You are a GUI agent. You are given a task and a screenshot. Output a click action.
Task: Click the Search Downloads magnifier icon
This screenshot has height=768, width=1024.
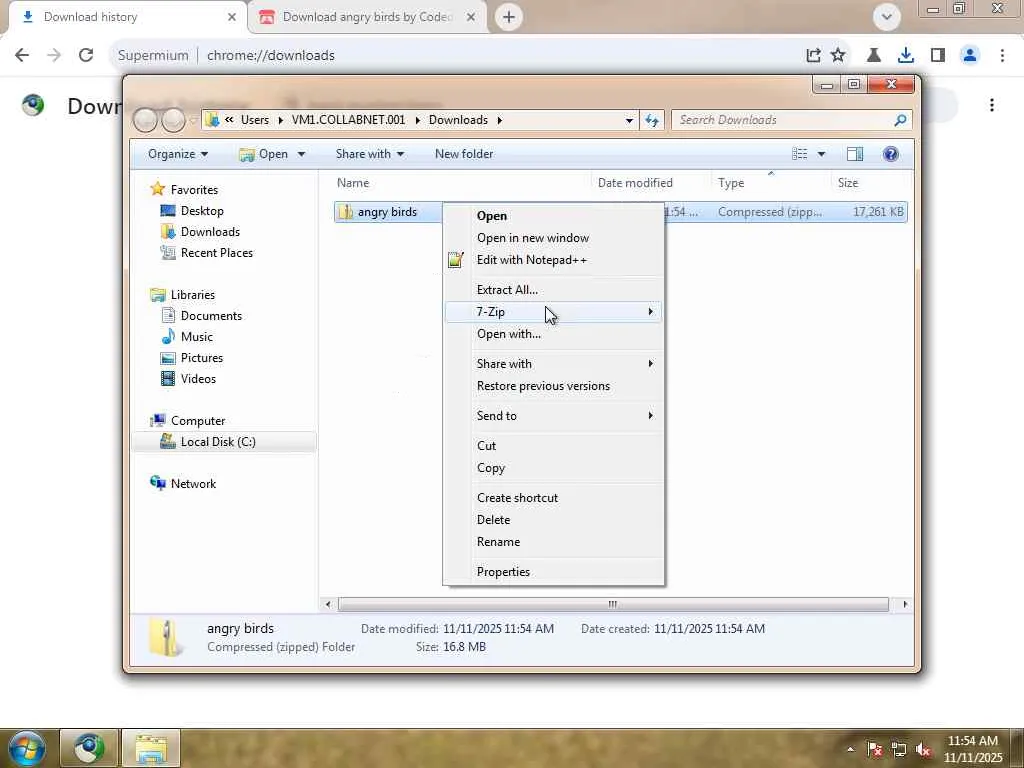(x=899, y=120)
